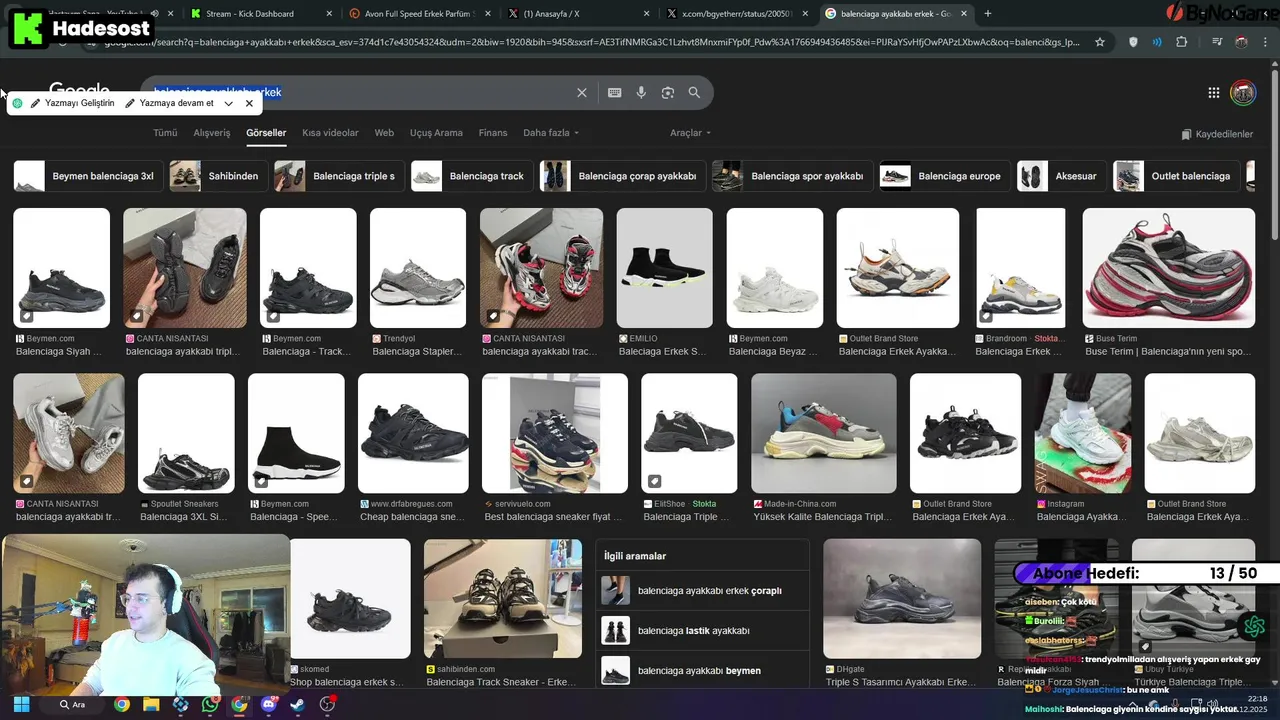This screenshot has height=720, width=1280.
Task: Open related search 'erkek çoraplı'
Action: (x=704, y=590)
